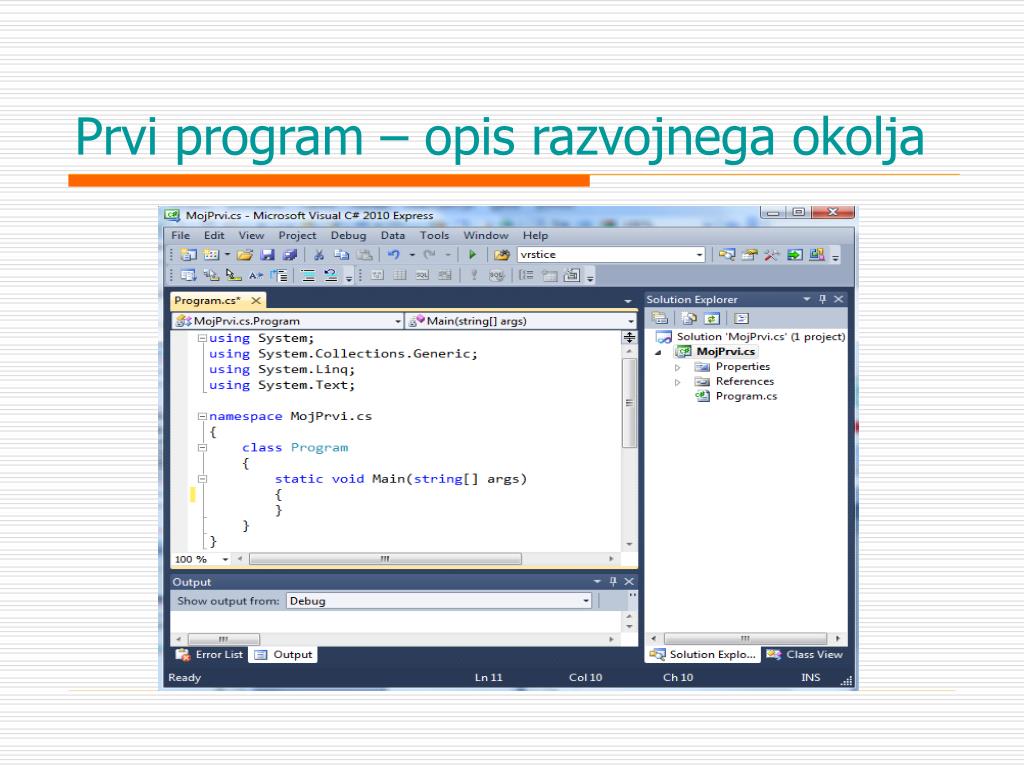Open the Window menu
1024x768 pixels.
tap(486, 235)
